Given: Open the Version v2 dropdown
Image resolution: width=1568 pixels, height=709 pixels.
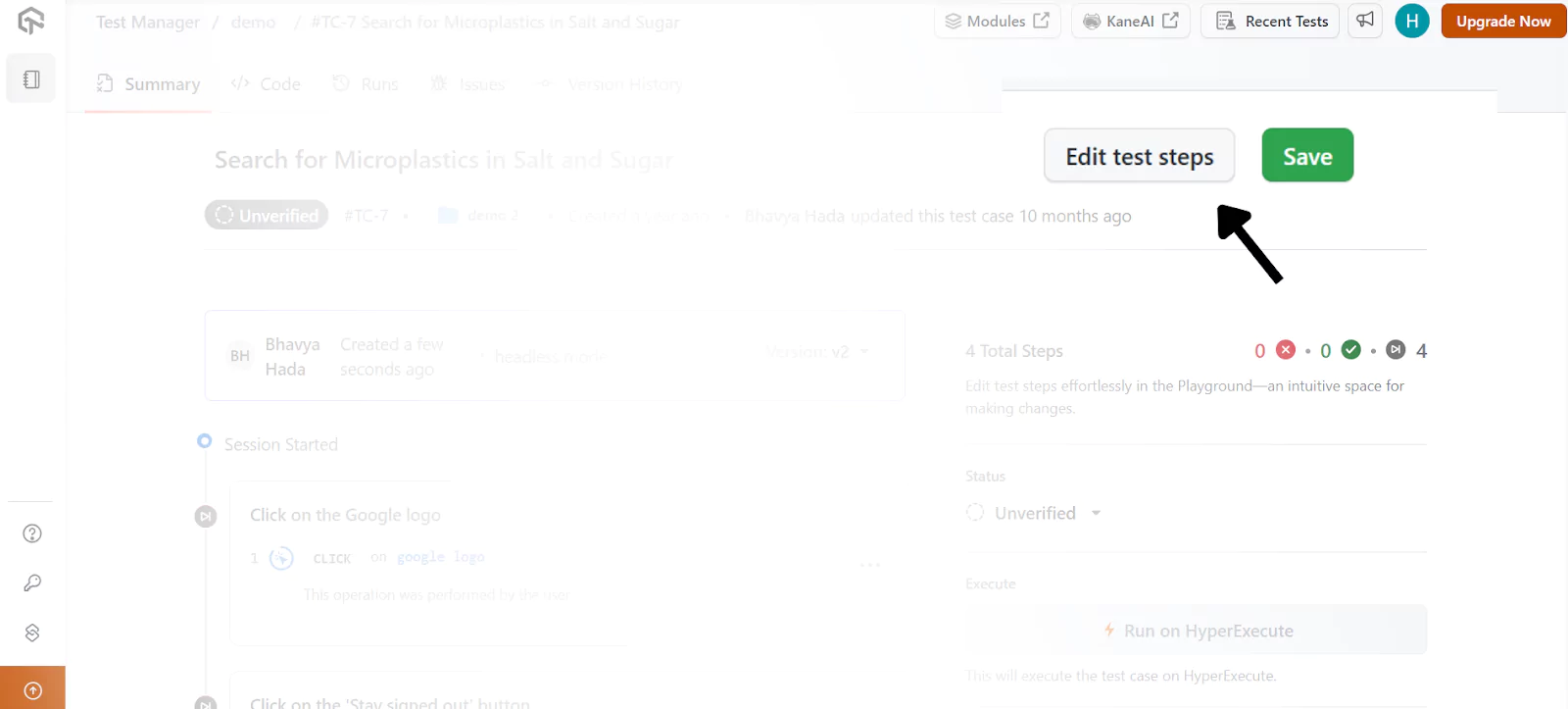Looking at the screenshot, I should (x=816, y=351).
